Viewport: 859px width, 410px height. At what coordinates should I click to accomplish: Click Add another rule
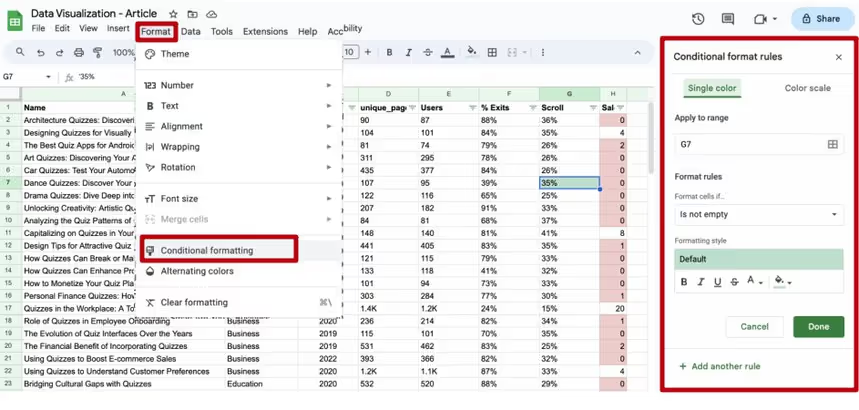coord(719,366)
